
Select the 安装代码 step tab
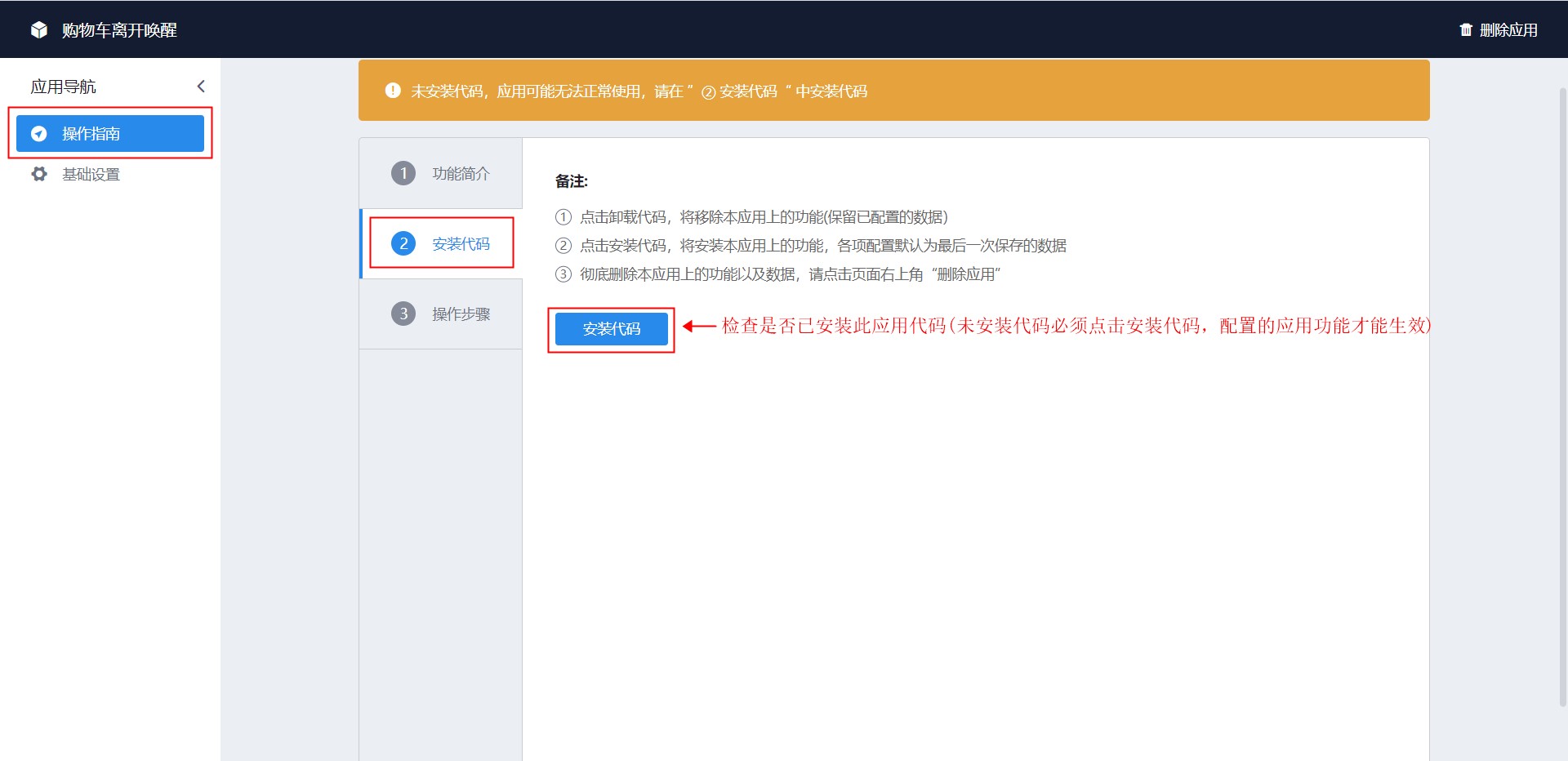[441, 243]
